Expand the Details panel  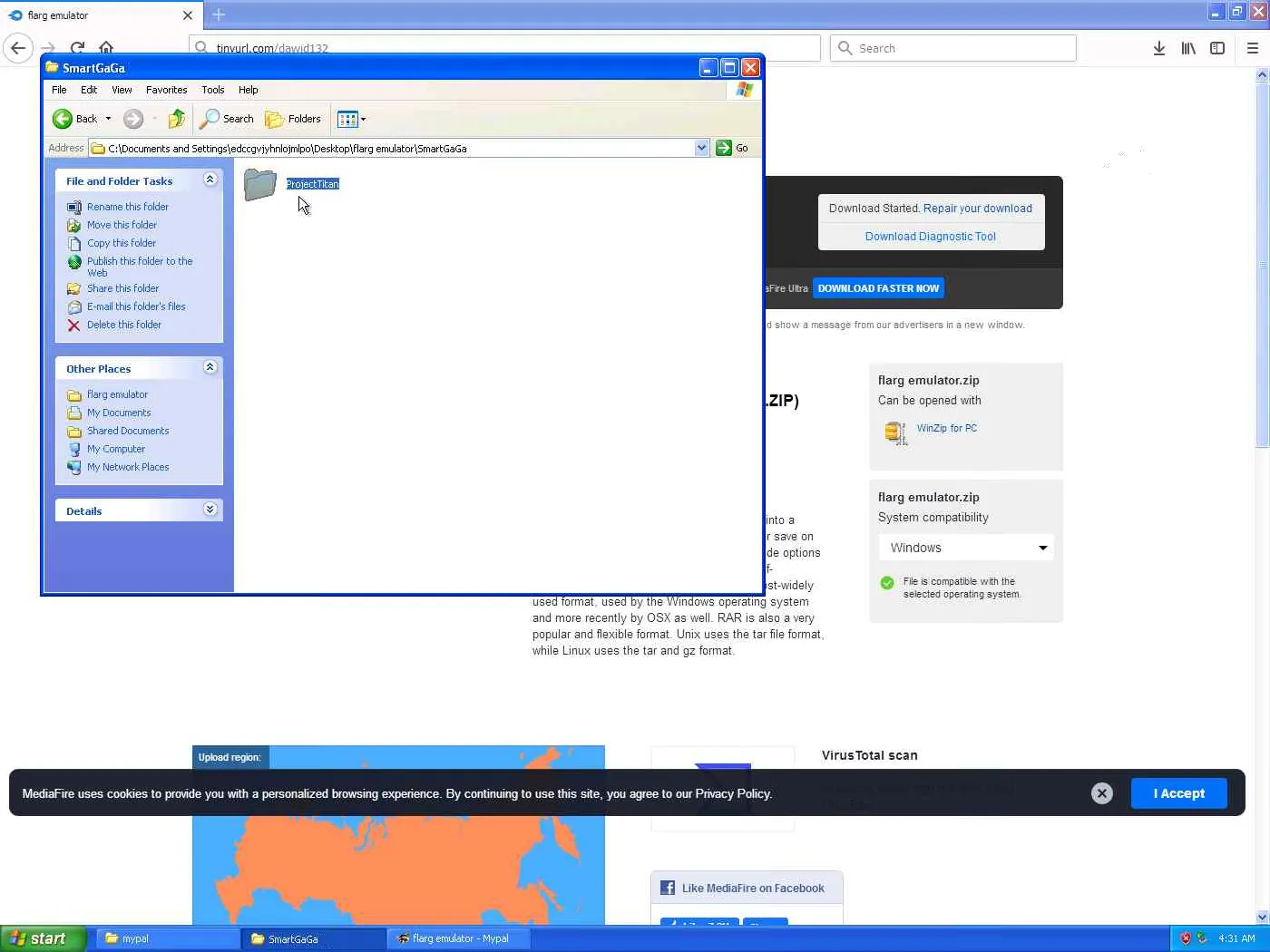[210, 510]
